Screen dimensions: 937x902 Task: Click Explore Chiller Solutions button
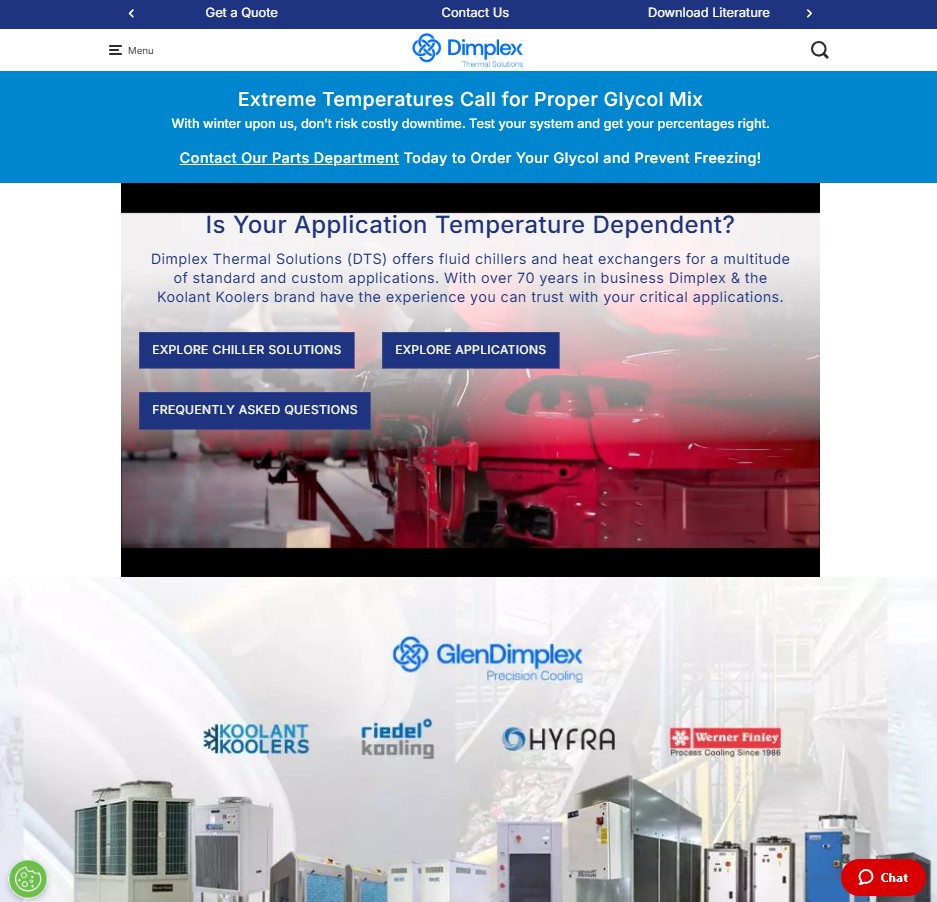247,350
